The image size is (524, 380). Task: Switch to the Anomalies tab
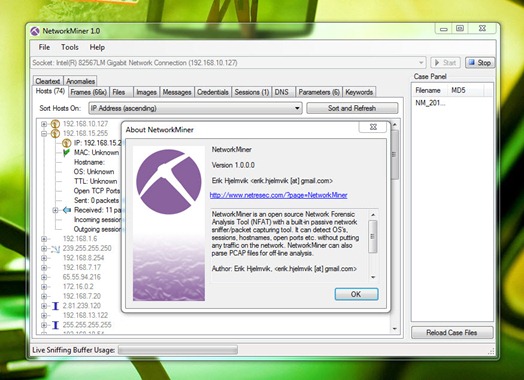point(80,81)
